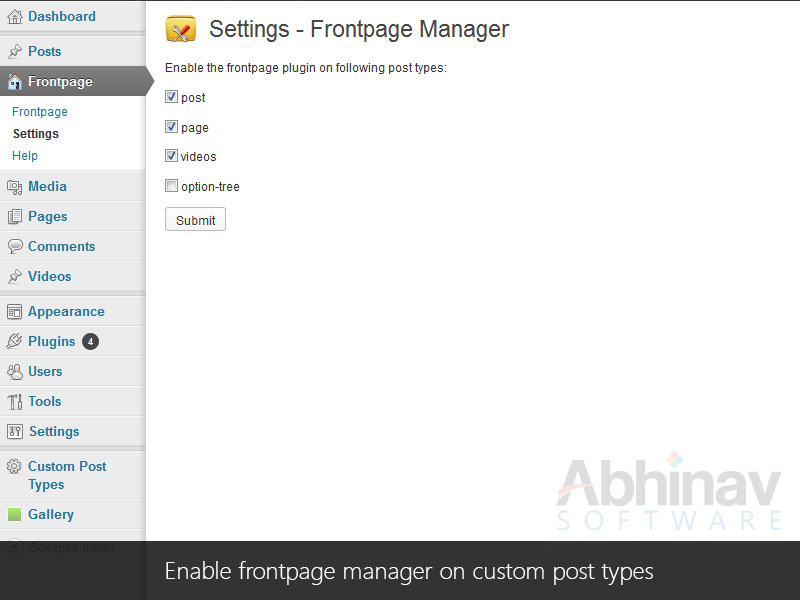Click the Comments speech bubble icon
This screenshot has width=800, height=600.
(15, 247)
